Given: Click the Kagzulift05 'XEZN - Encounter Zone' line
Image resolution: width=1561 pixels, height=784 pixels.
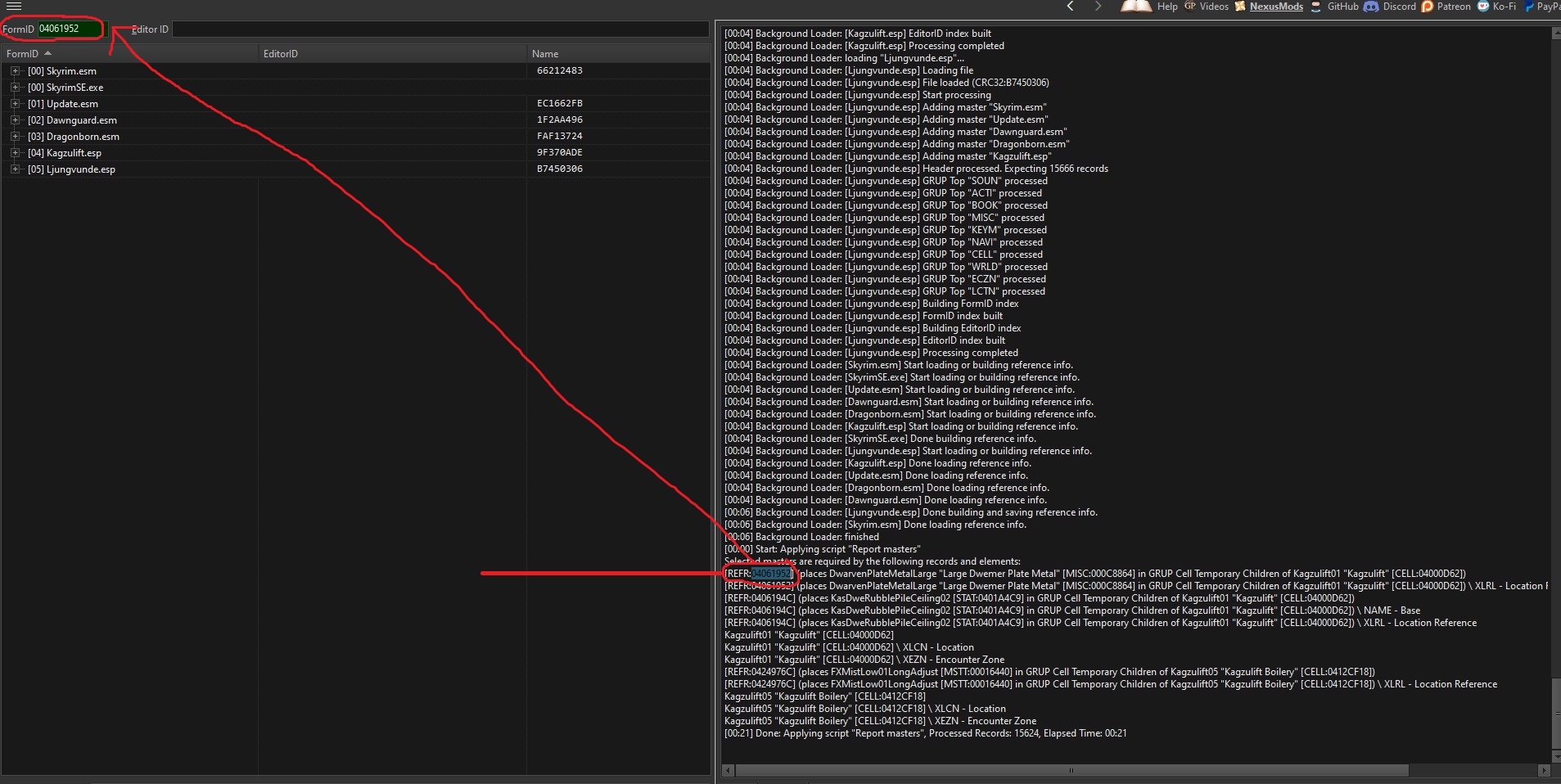Looking at the screenshot, I should coord(881,721).
